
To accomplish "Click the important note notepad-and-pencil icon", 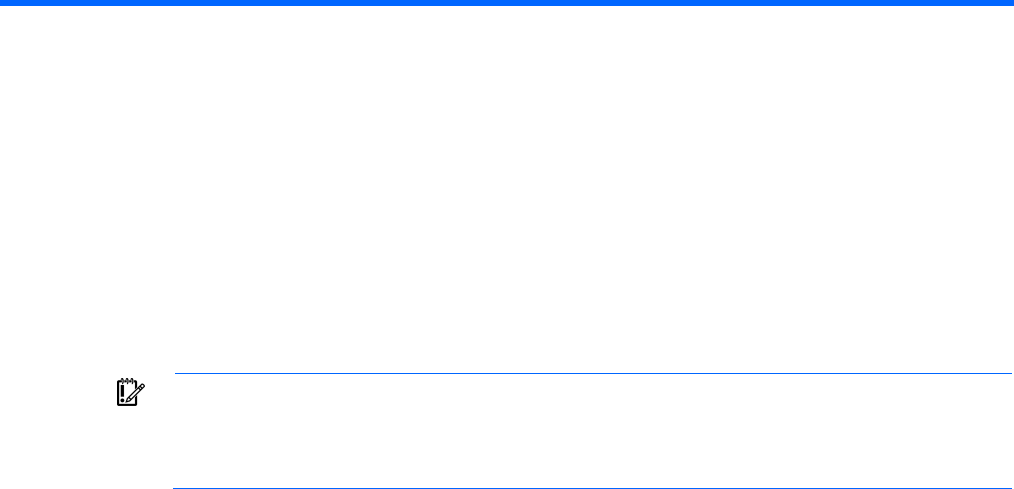I will click(x=131, y=393).
